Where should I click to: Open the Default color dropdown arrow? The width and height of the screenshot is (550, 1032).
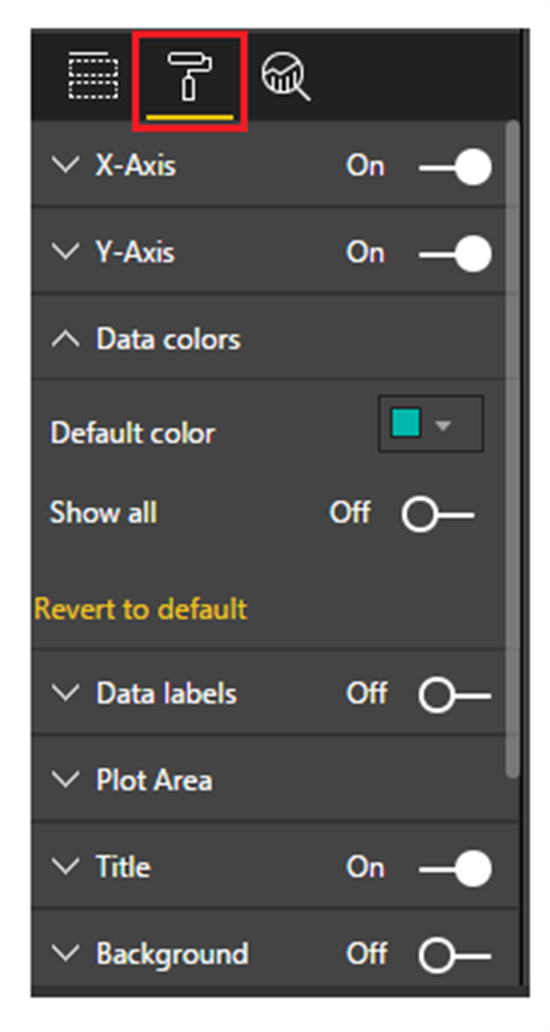443,425
